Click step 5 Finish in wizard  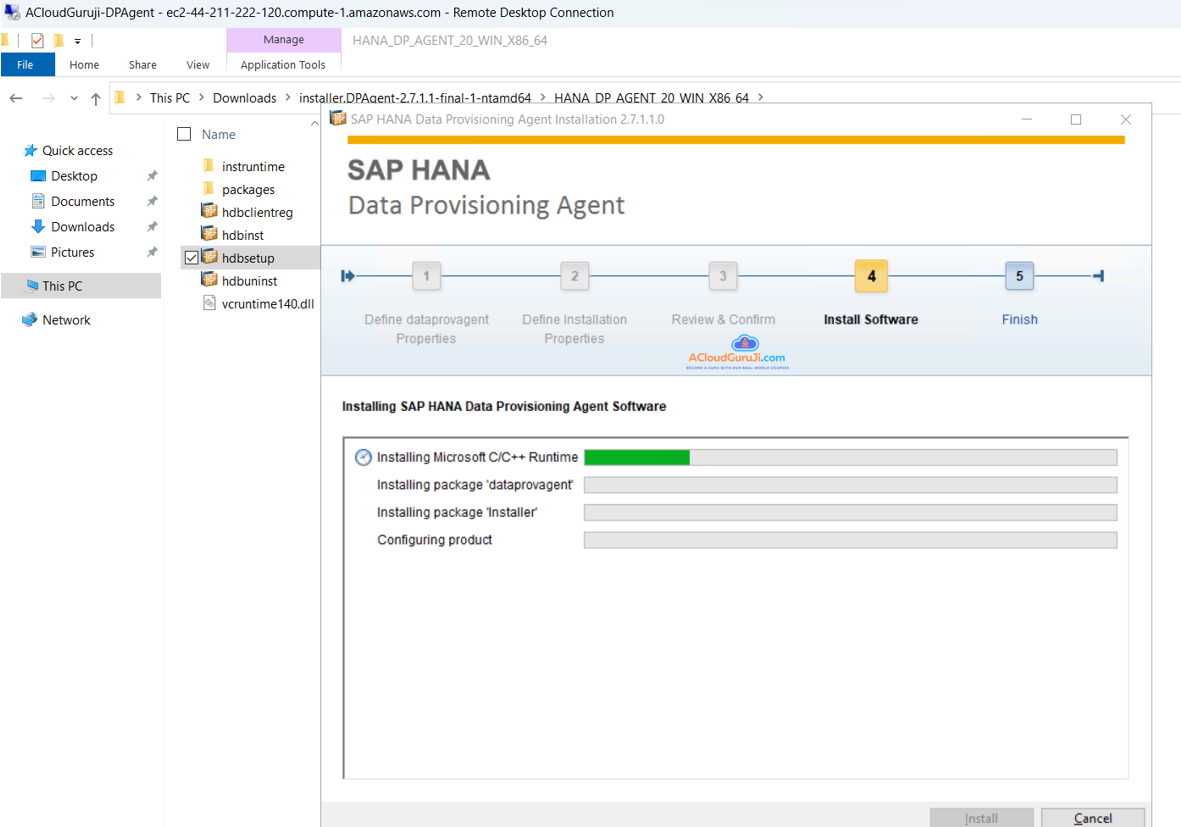(x=1019, y=277)
